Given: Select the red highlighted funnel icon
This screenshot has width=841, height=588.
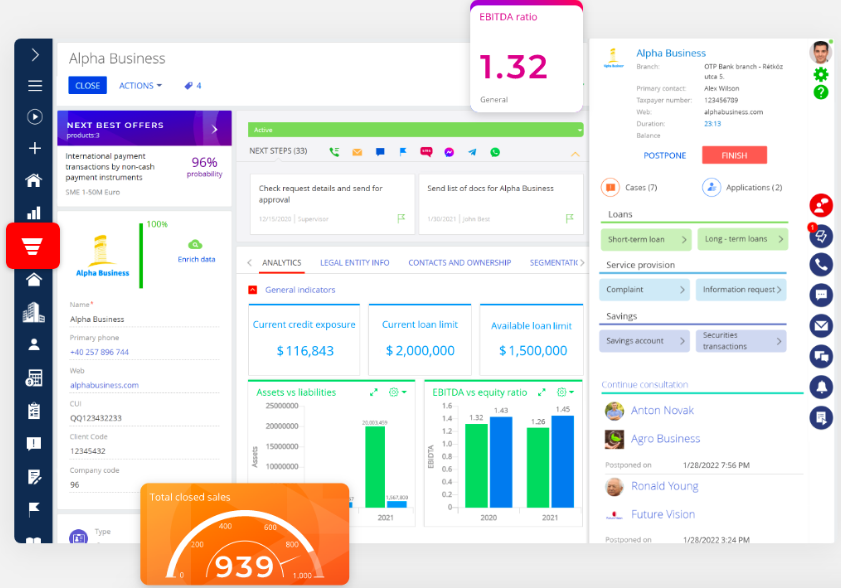Looking at the screenshot, I should point(33,246).
